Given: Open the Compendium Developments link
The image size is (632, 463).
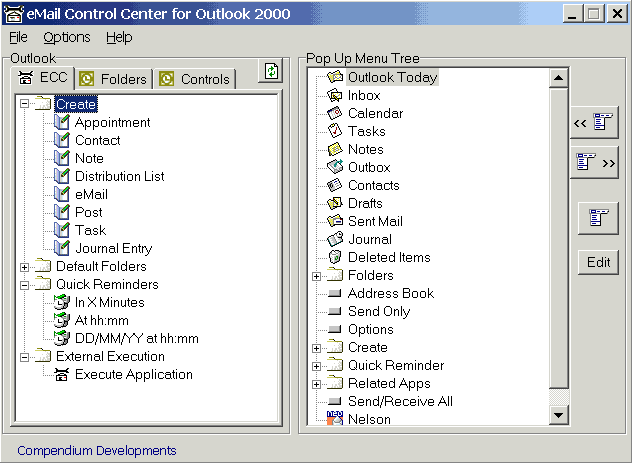Looking at the screenshot, I should [97, 451].
